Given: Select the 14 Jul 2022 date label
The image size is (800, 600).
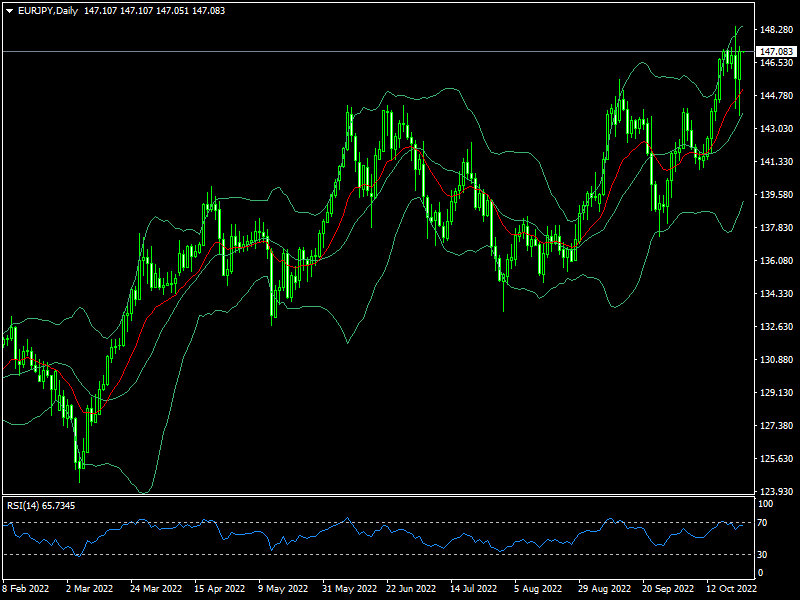Looking at the screenshot, I should coord(473,588).
